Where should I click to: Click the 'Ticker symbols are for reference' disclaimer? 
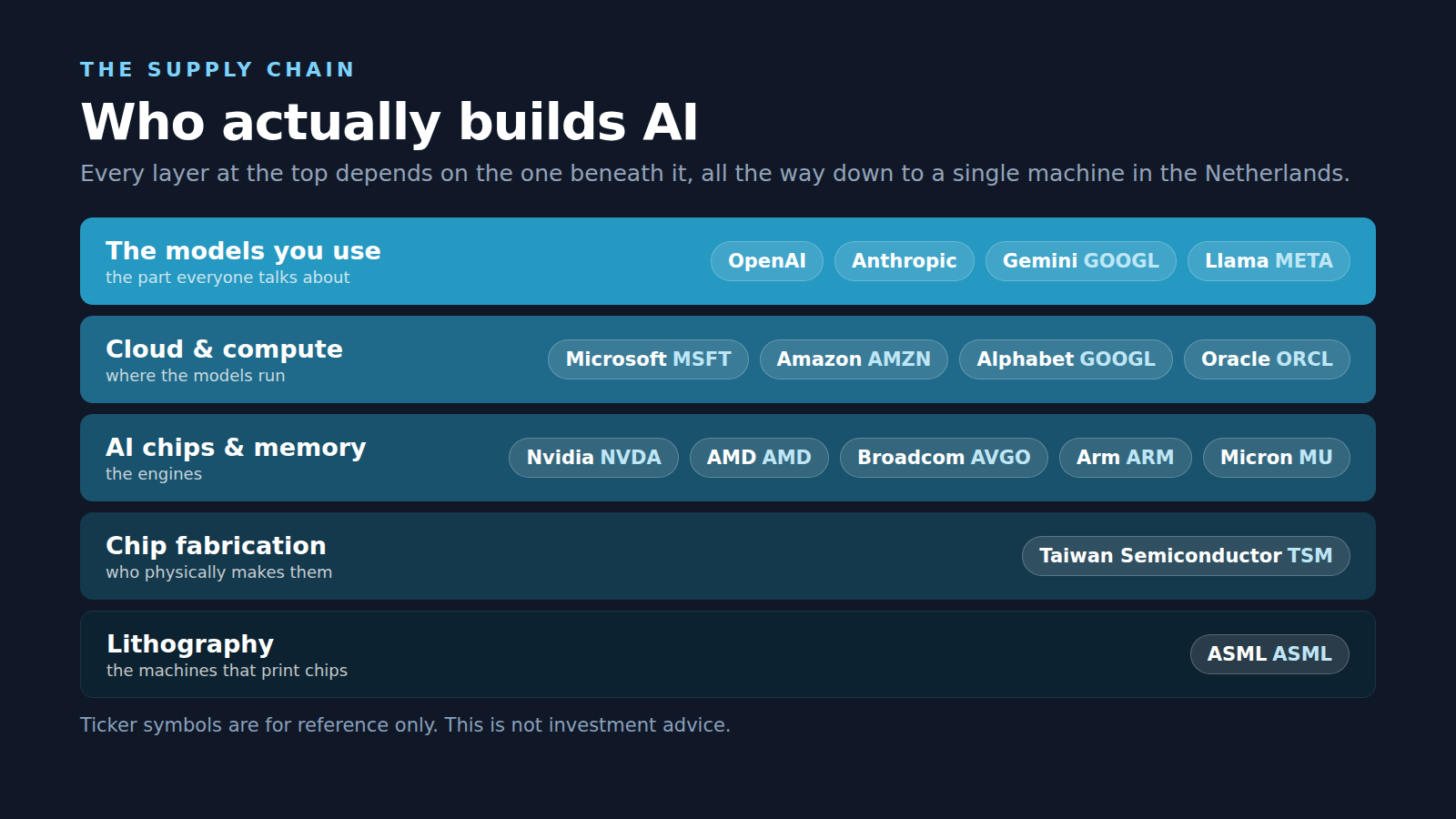[405, 725]
